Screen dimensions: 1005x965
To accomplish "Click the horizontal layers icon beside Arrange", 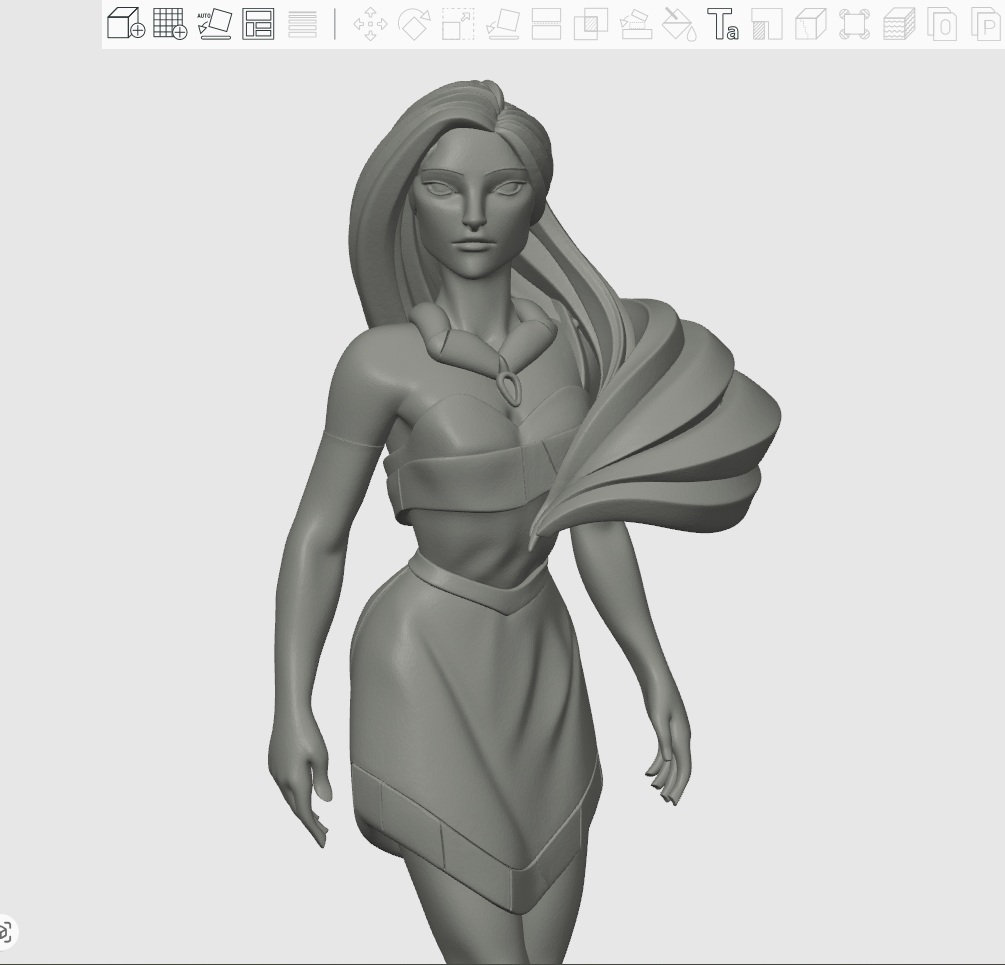I will pos(303,24).
